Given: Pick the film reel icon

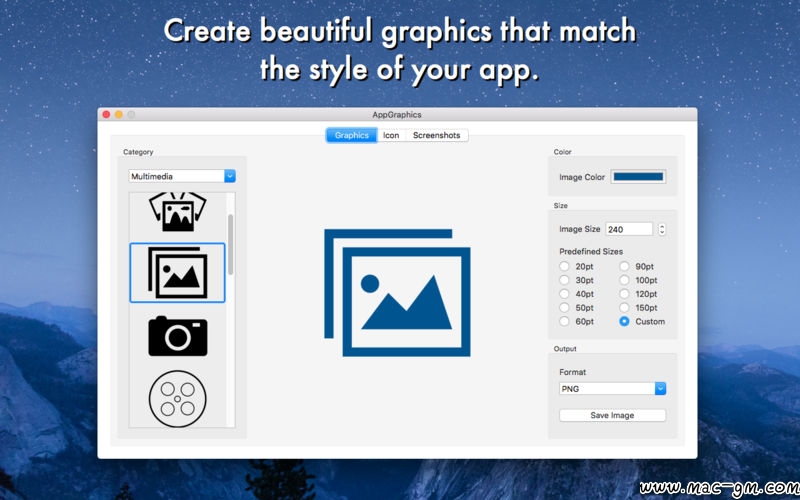Looking at the screenshot, I should click(177, 398).
